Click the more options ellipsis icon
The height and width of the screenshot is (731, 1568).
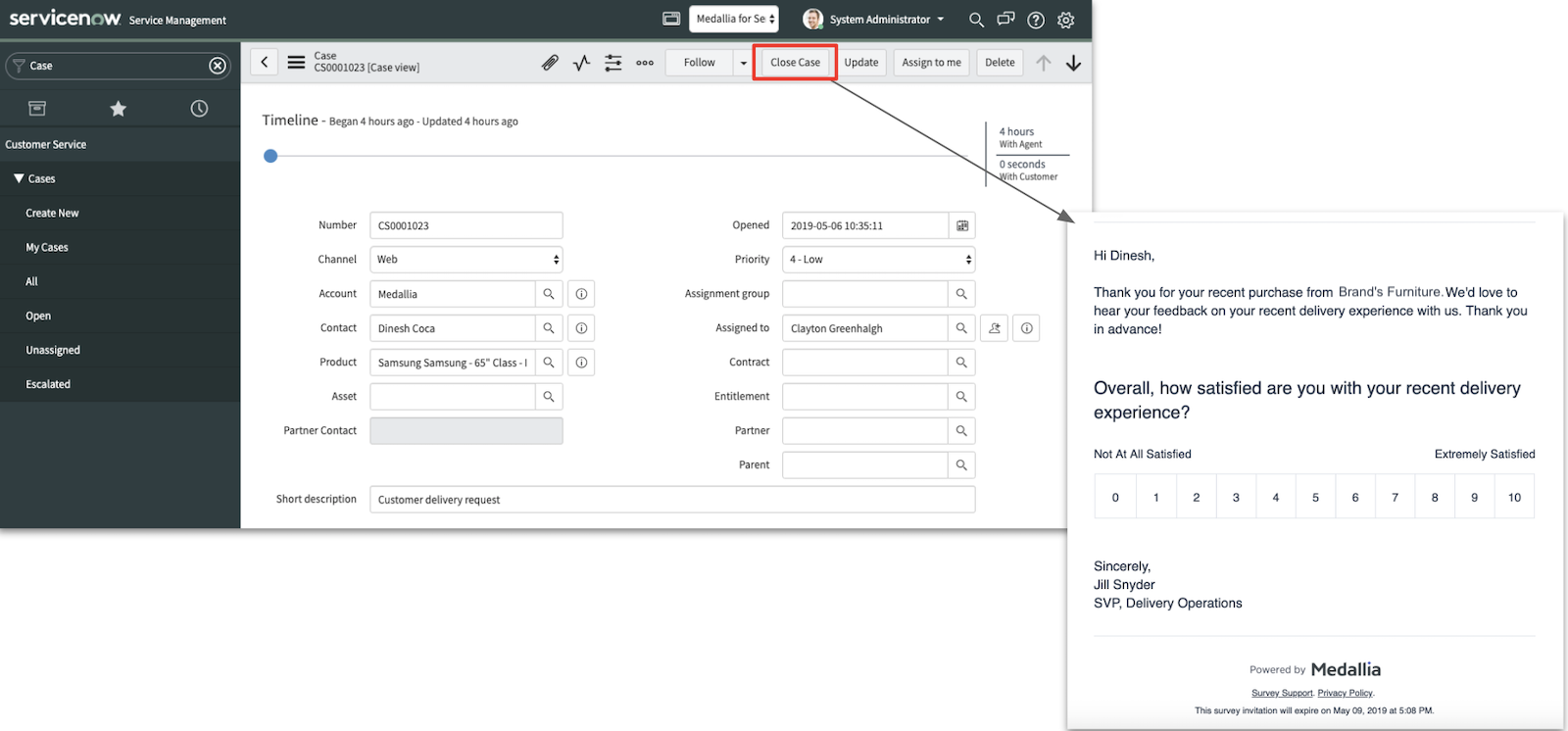click(x=645, y=63)
